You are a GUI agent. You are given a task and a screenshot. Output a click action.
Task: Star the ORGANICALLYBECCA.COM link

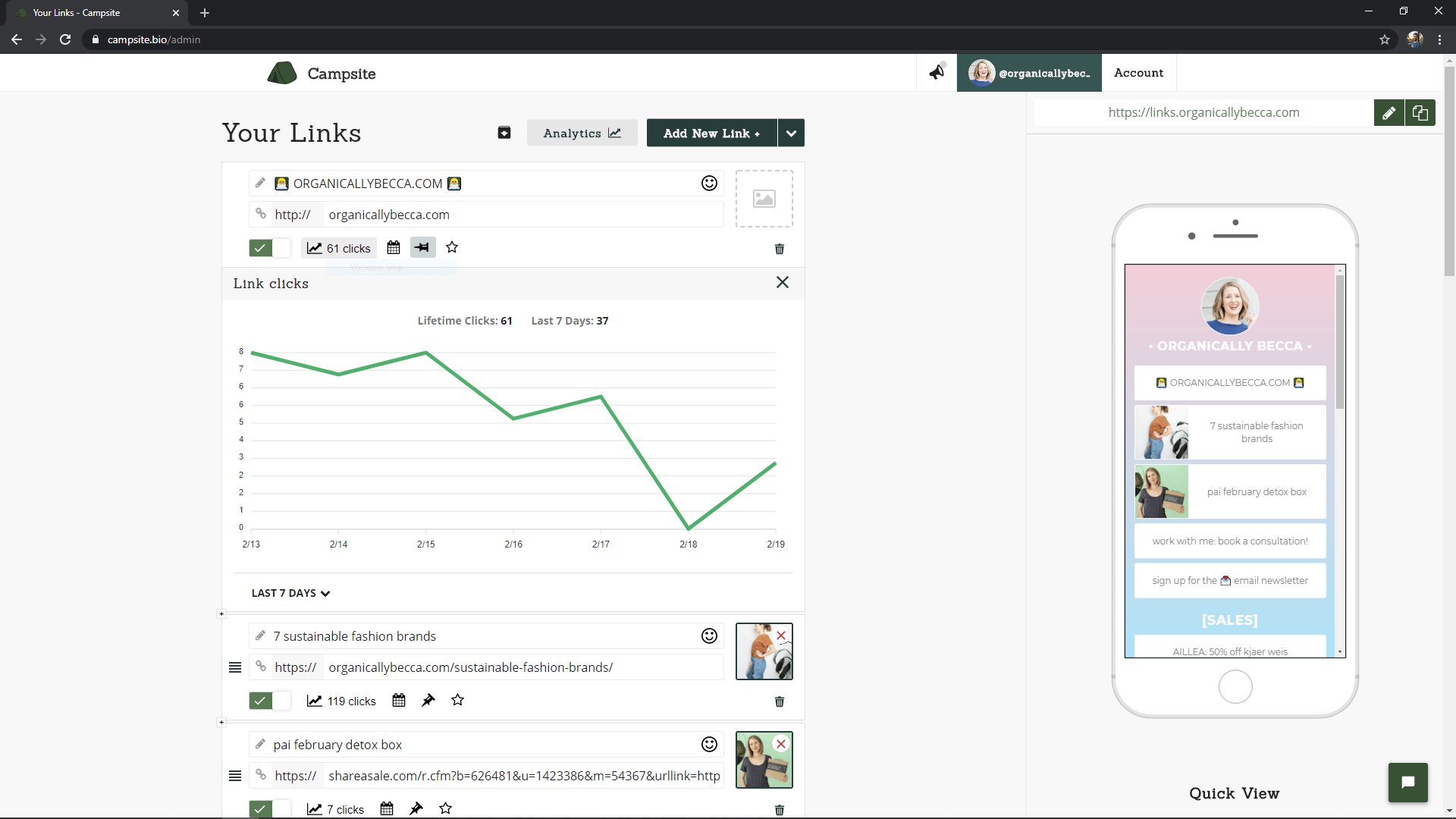(452, 247)
